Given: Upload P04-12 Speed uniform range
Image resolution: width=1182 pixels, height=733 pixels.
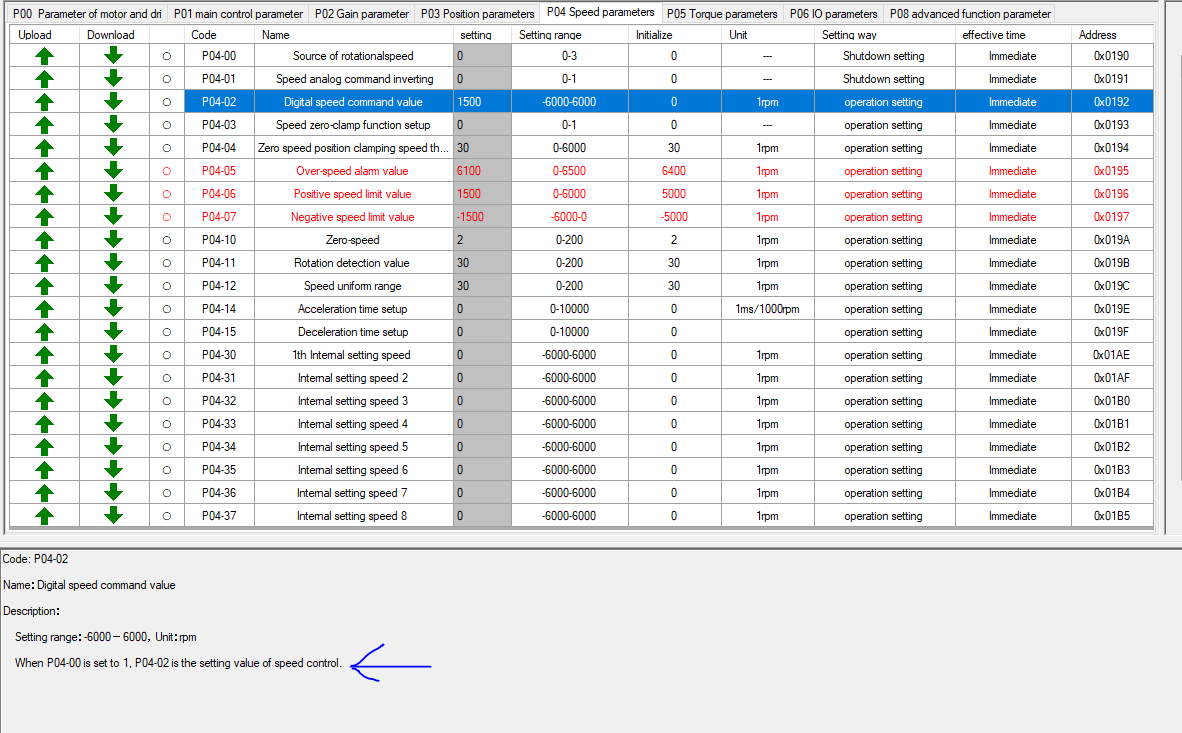Looking at the screenshot, I should [x=44, y=286].
